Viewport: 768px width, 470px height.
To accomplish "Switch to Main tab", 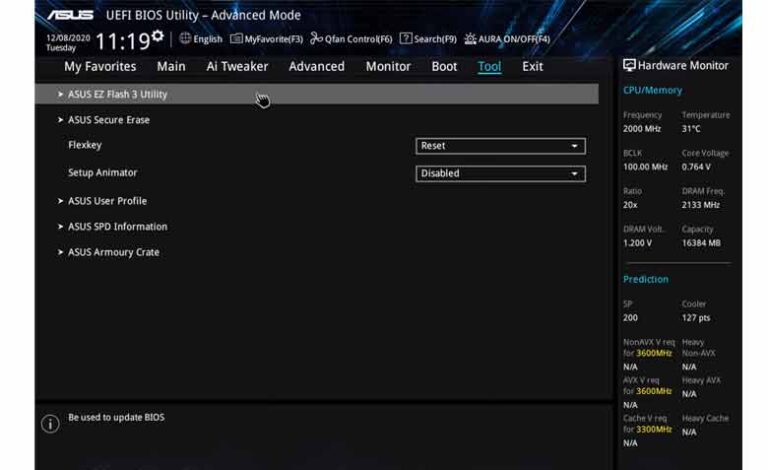I will (x=171, y=67).
